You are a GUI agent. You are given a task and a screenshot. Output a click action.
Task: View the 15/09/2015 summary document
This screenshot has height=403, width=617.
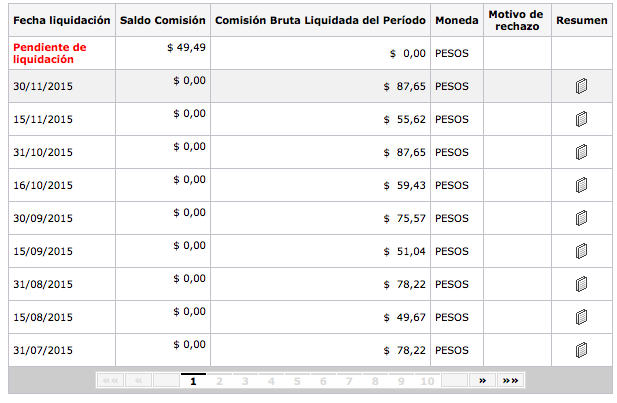coord(581,252)
